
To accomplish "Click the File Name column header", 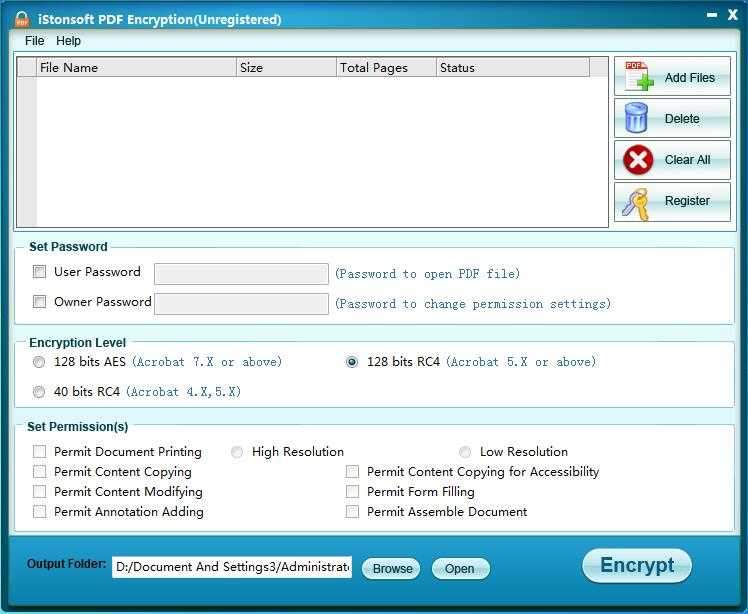I will (136, 67).
